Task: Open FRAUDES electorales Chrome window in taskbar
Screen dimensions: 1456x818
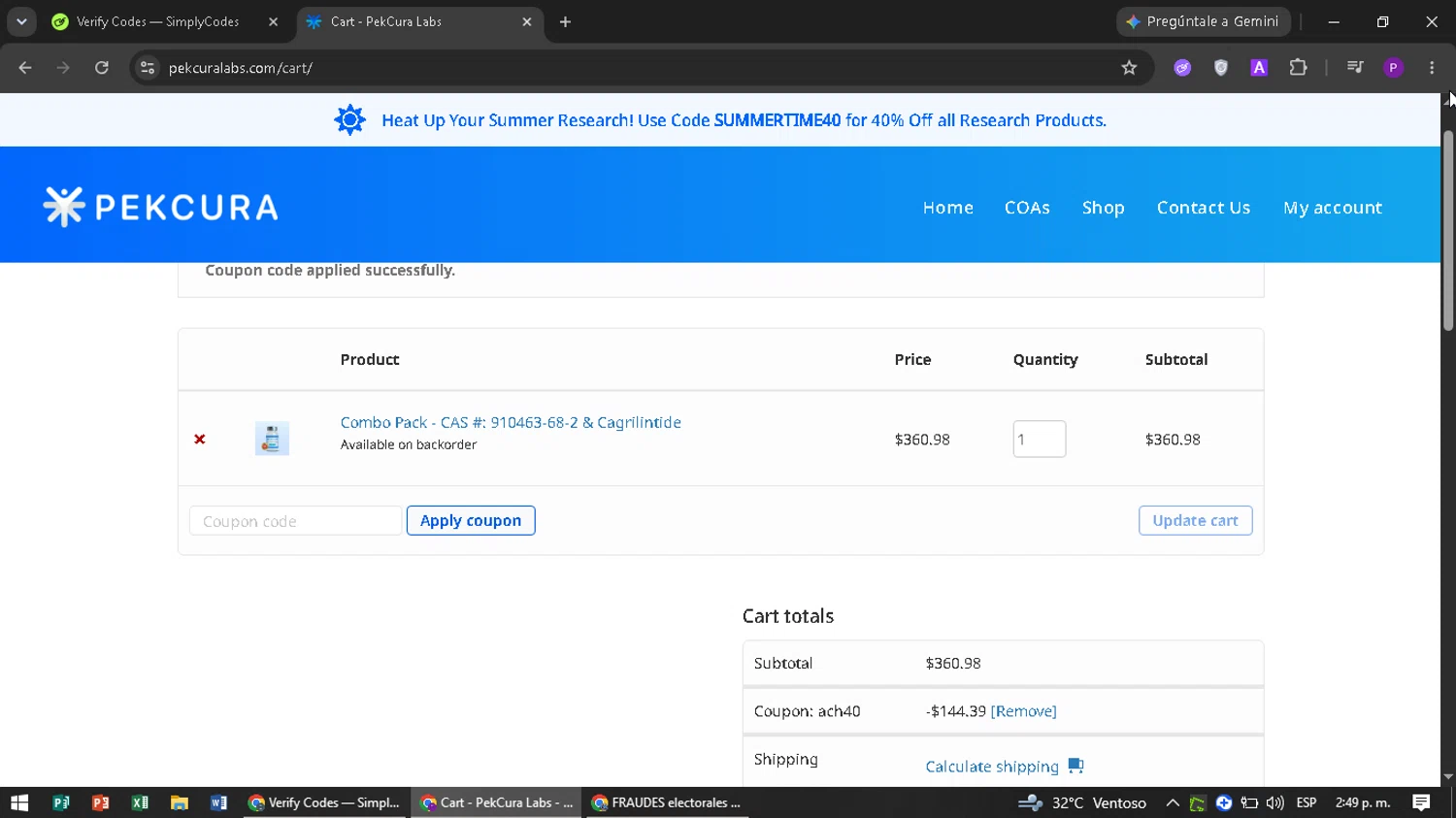Action: [x=666, y=802]
